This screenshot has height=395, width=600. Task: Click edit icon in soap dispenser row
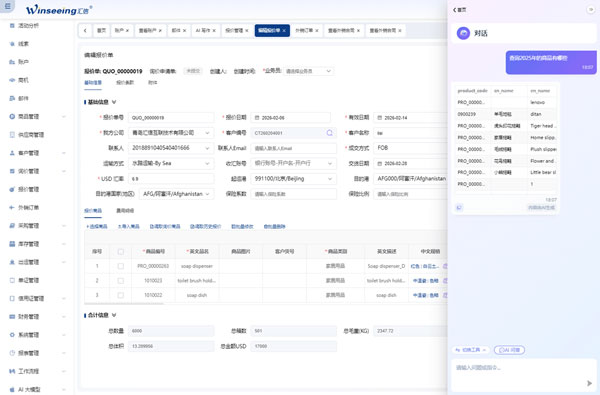click(445, 266)
